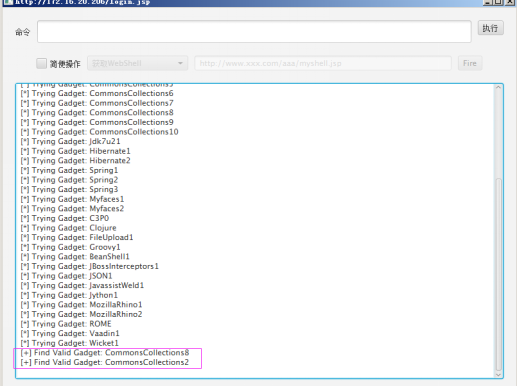
Task: Select line Trying Gadget: CommonsCollections10
Action: point(99,132)
